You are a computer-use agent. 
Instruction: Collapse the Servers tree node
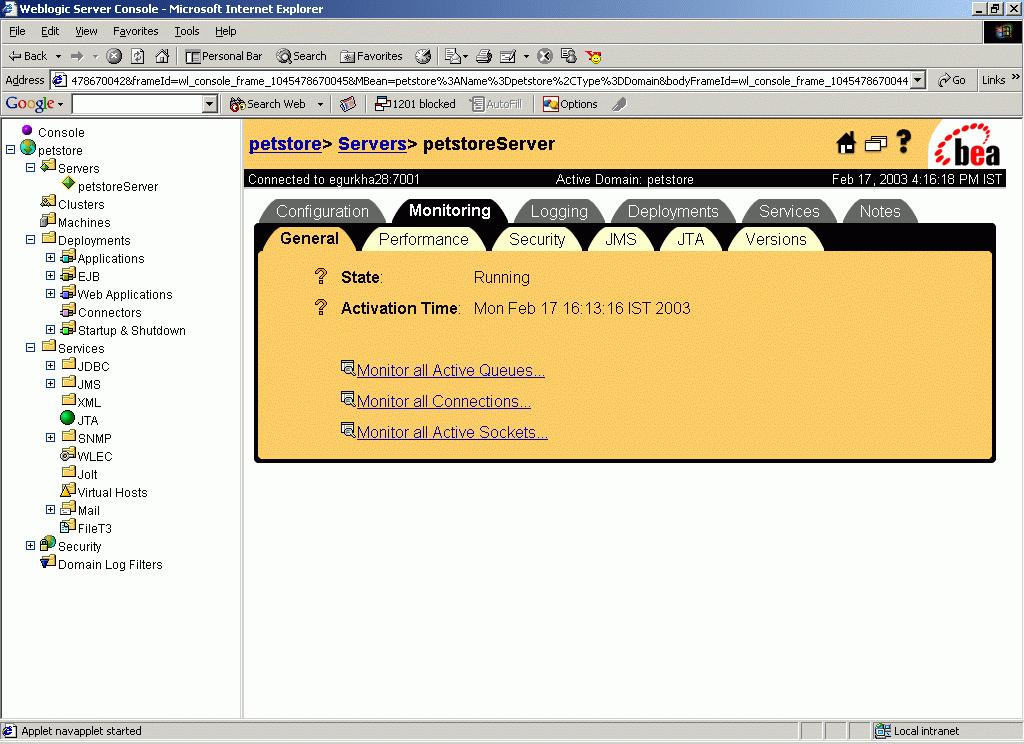[x=30, y=167]
